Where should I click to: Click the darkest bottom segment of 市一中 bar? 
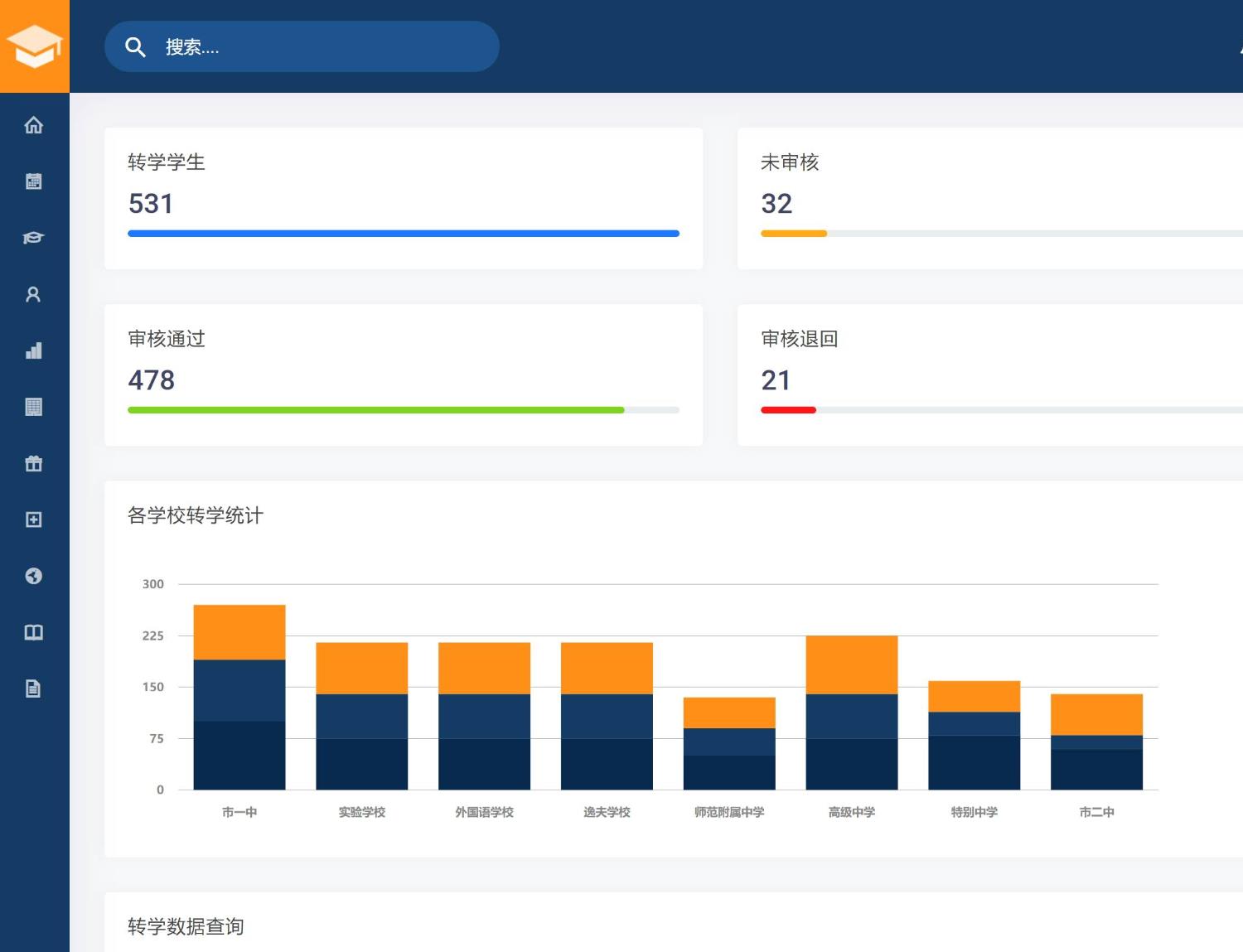pos(239,756)
